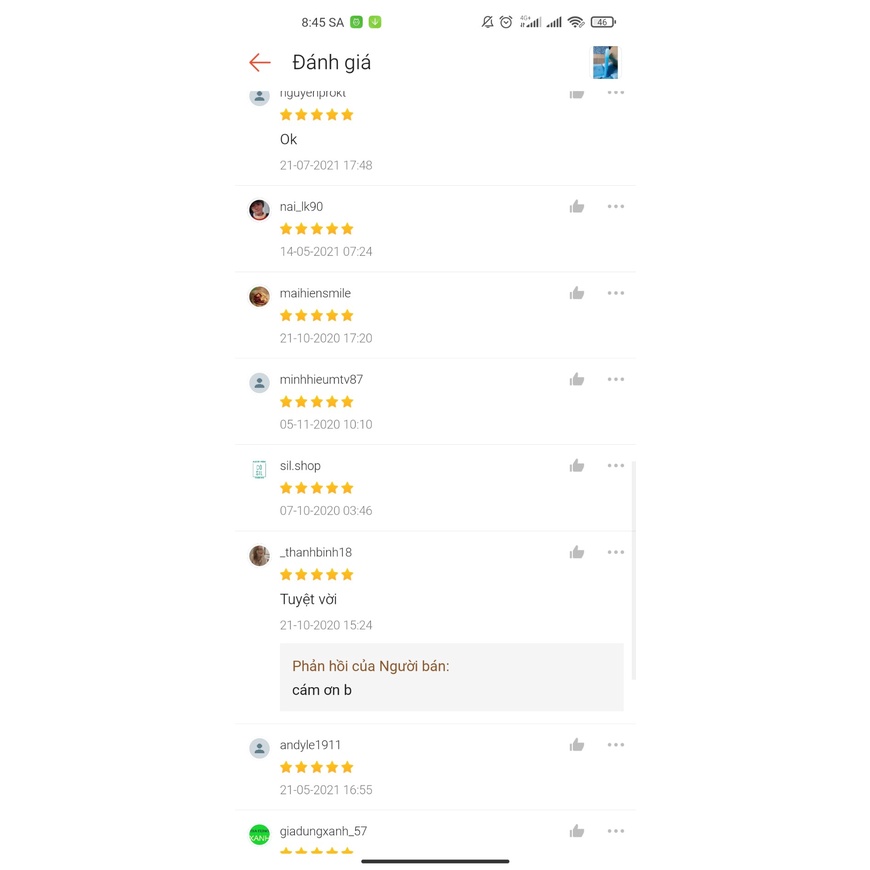Open three-dot menu for andyle1911 review
The image size is (870, 870).
[x=616, y=745]
